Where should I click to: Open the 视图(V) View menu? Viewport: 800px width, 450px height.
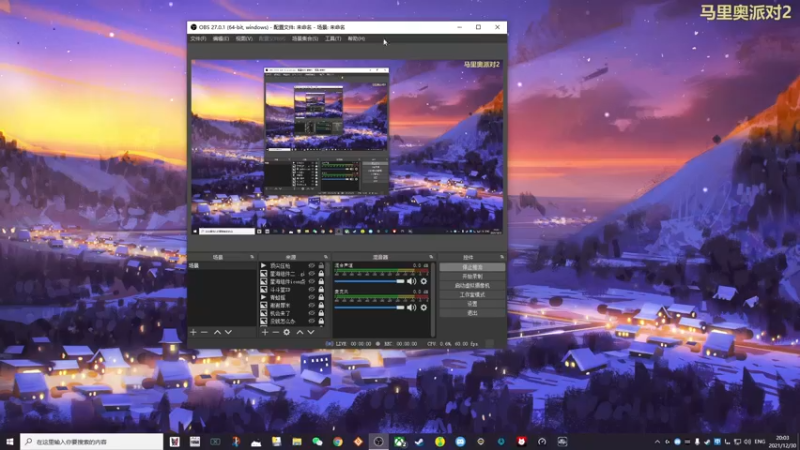[244, 39]
